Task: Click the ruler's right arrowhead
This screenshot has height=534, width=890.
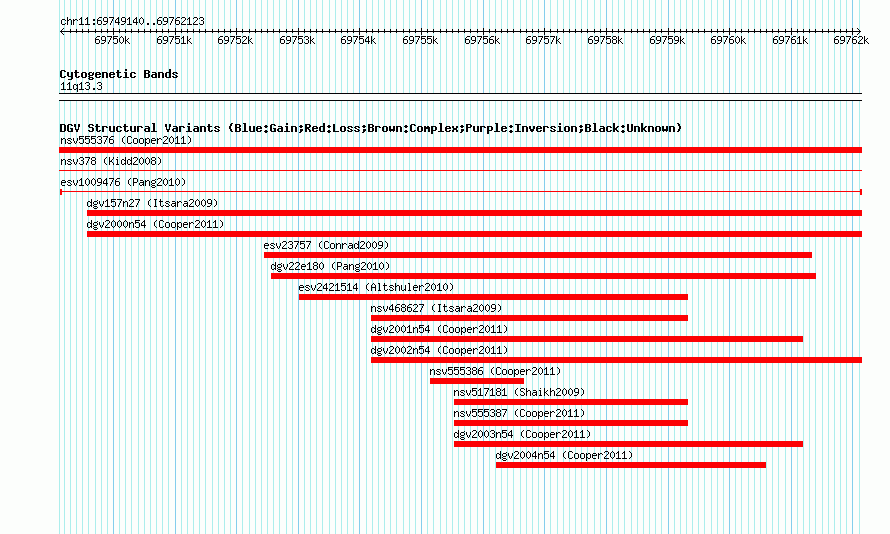Action: tap(859, 31)
